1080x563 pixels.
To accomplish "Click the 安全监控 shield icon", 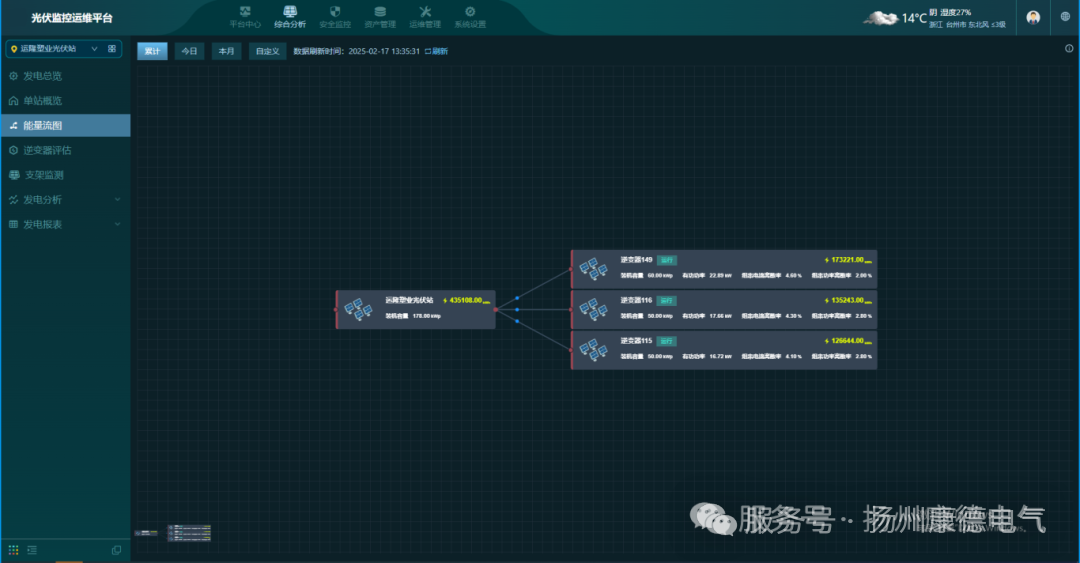I will [335, 16].
